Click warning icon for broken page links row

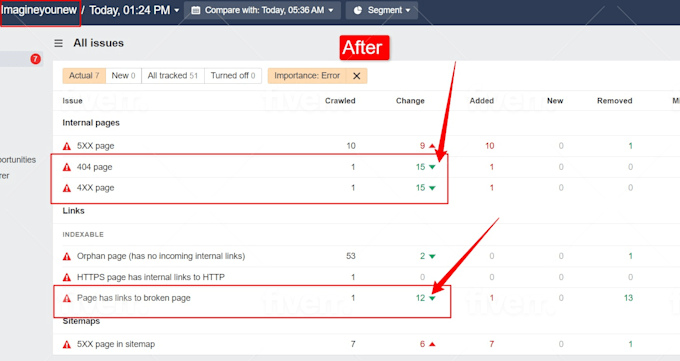67,298
